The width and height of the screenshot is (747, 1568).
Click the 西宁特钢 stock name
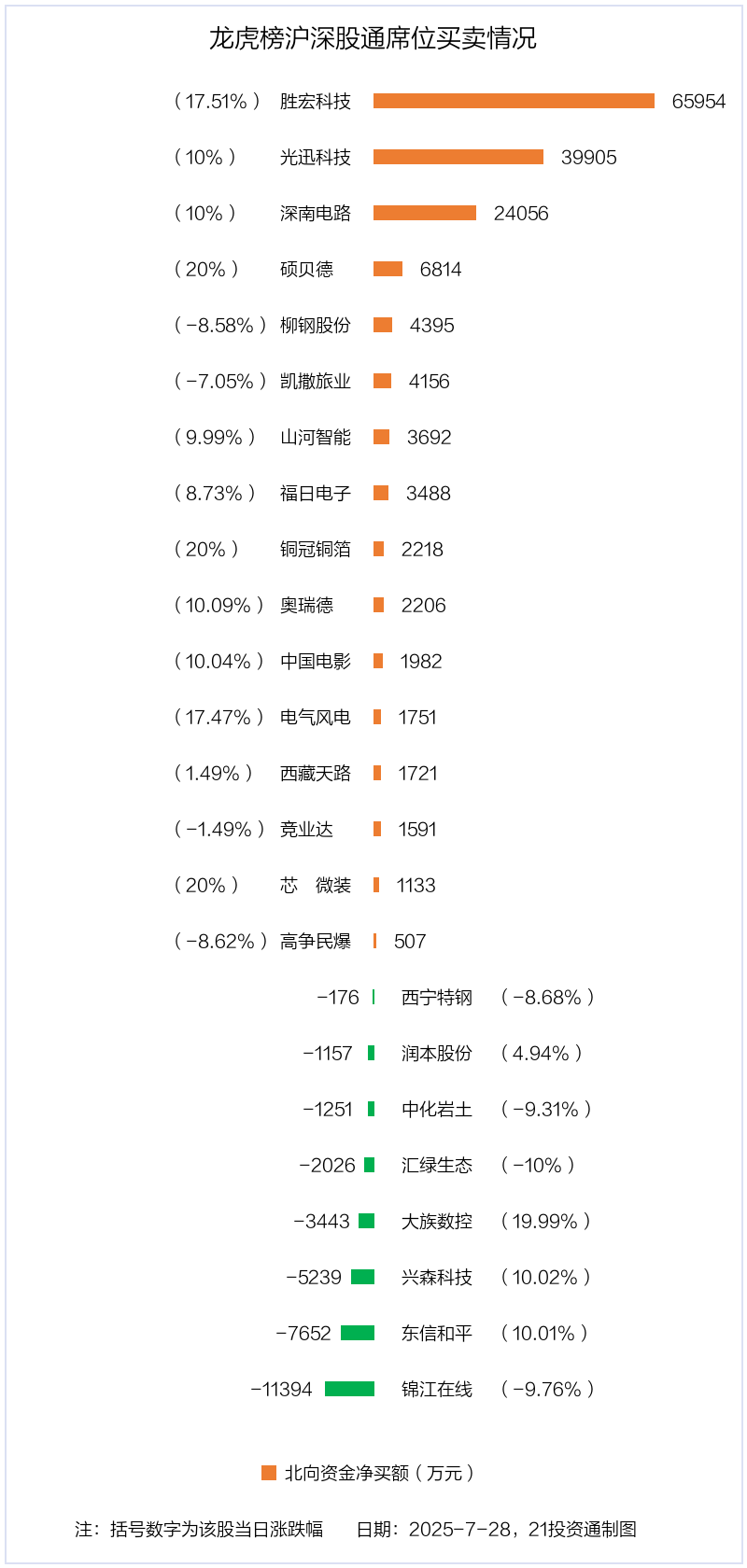coord(437,997)
